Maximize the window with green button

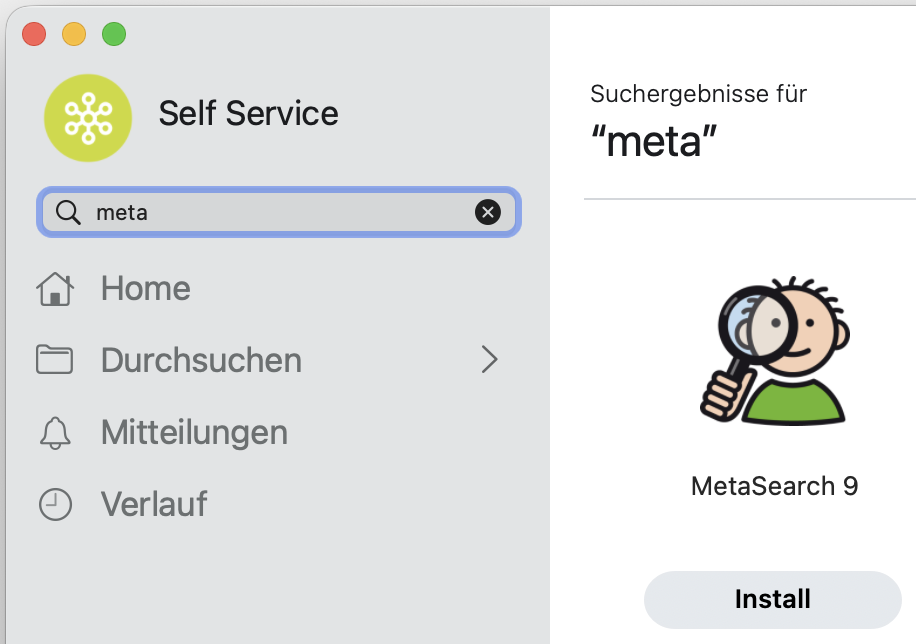pyautogui.click(x=114, y=34)
